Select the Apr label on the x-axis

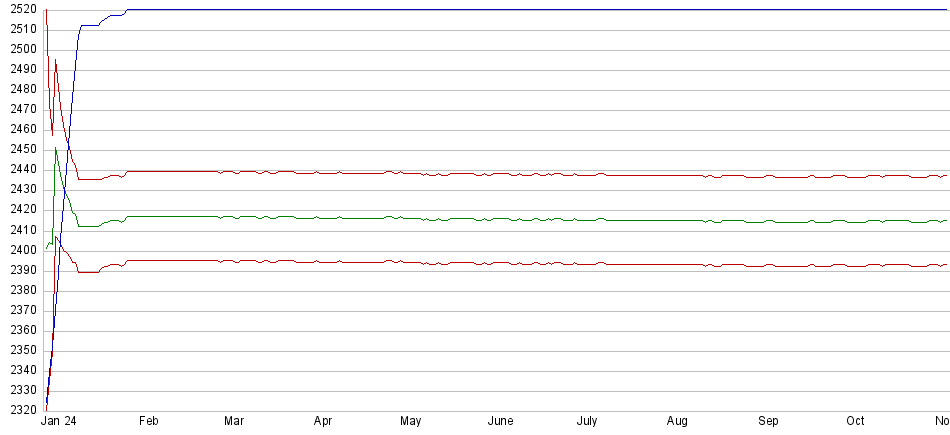[x=323, y=422]
